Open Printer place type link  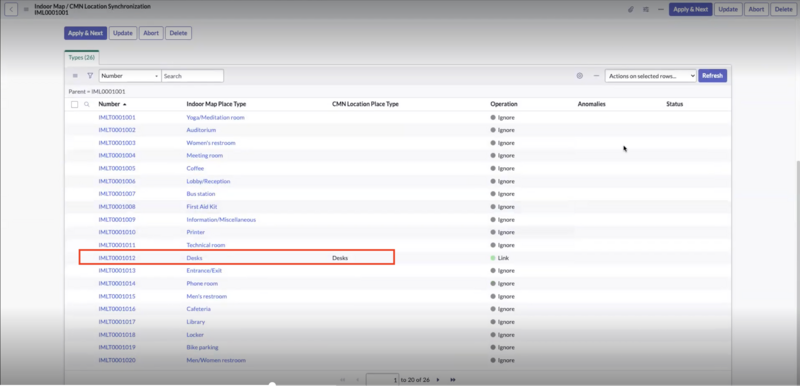[195, 232]
